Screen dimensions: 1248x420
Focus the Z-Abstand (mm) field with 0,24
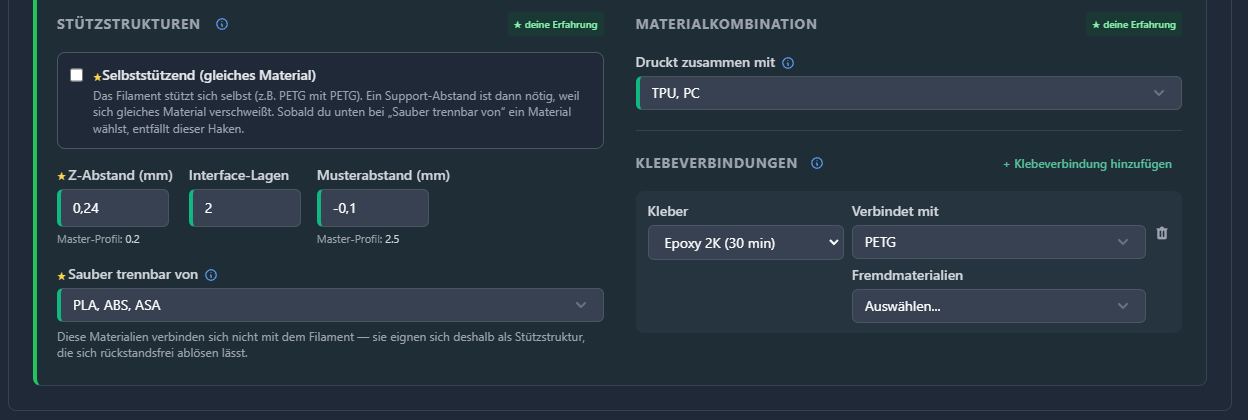(x=114, y=208)
